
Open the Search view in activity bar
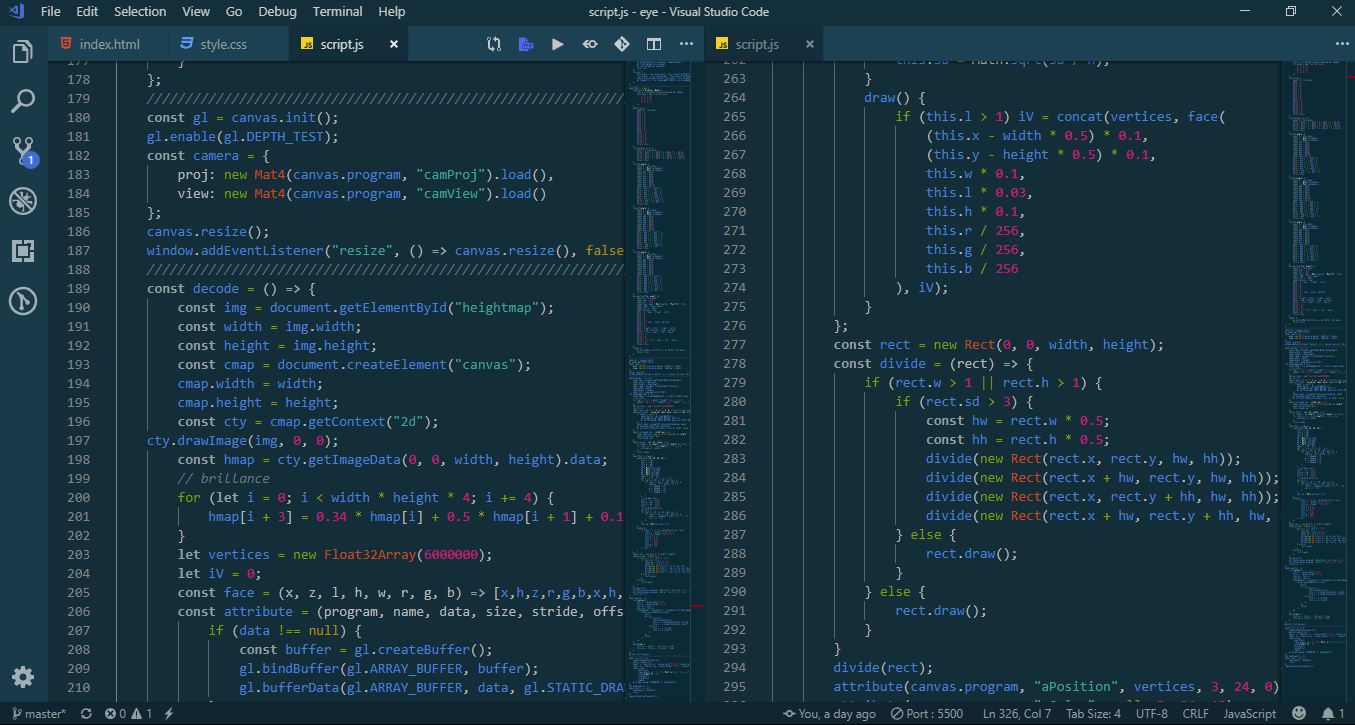tap(23, 101)
